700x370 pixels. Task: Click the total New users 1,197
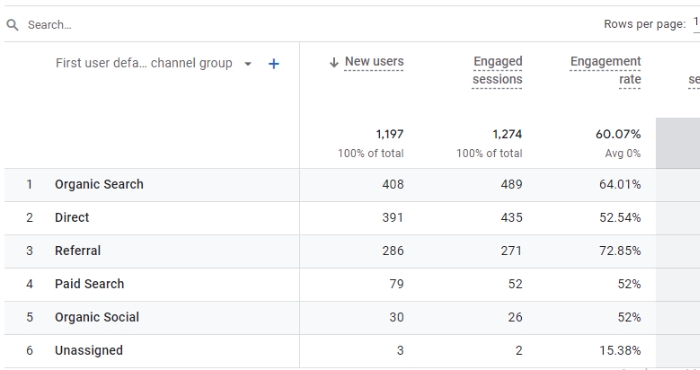[390, 134]
